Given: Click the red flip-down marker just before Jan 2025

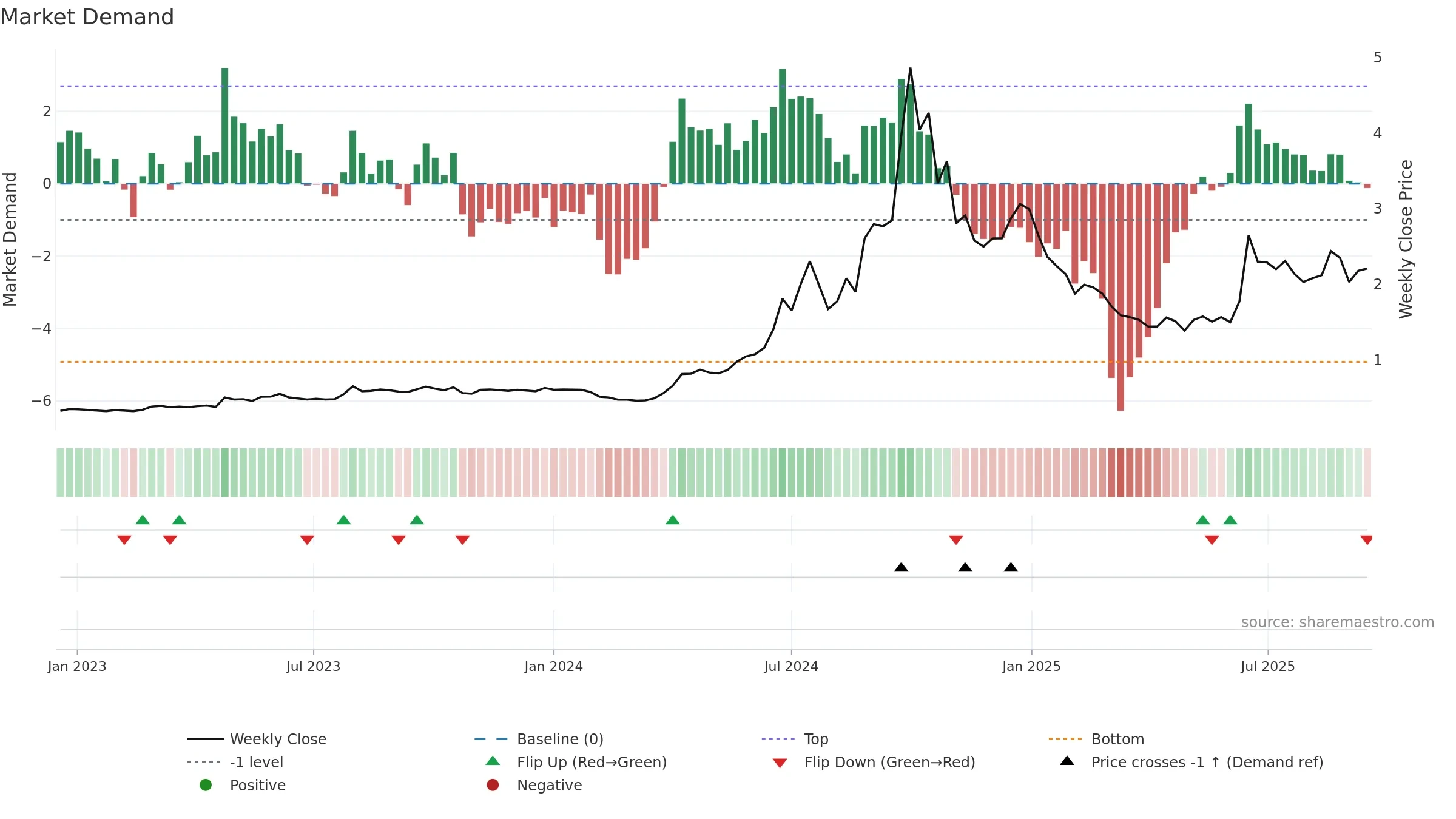Looking at the screenshot, I should coord(956,540).
